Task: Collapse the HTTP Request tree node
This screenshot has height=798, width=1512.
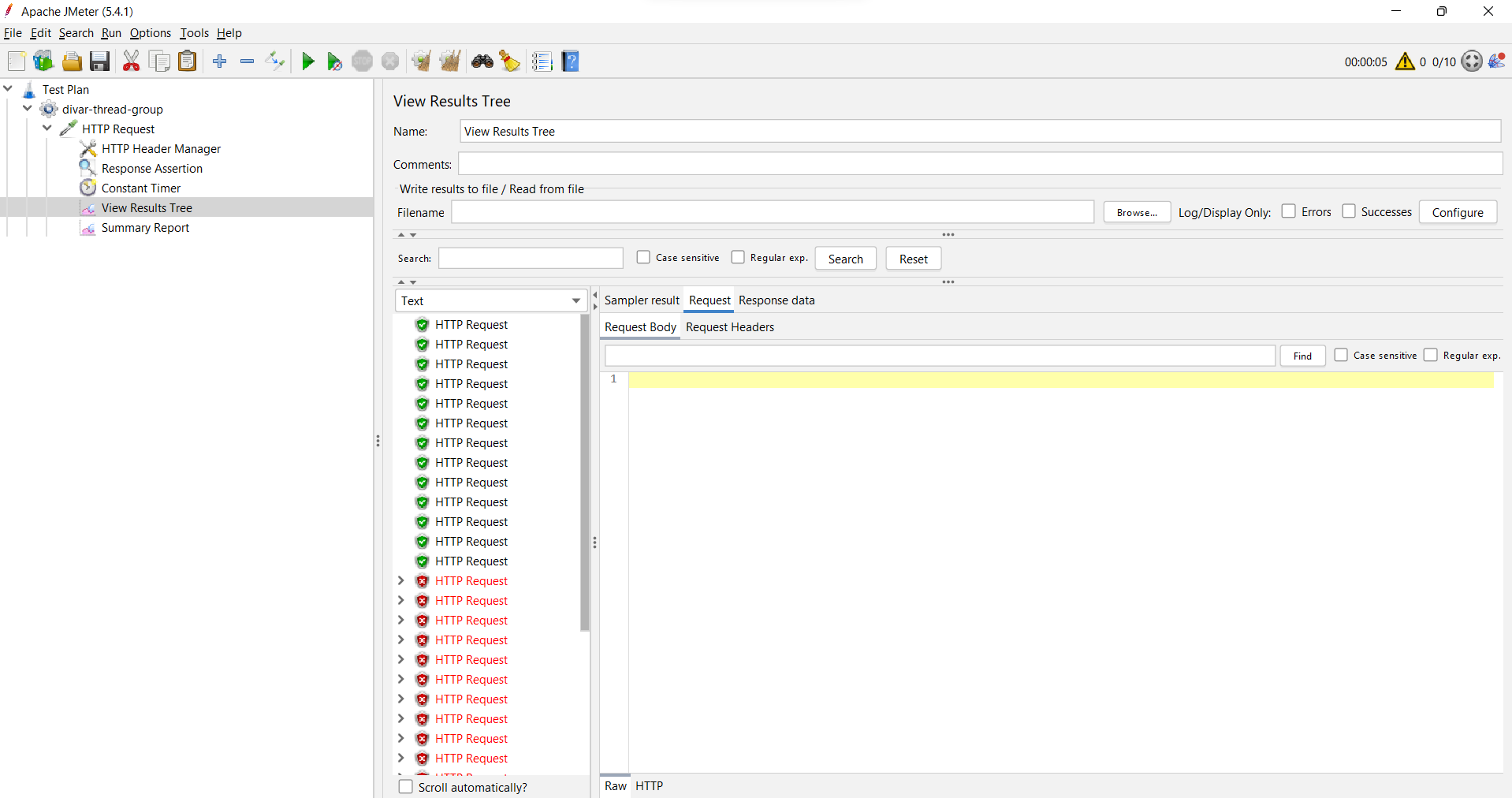Action: (x=47, y=129)
